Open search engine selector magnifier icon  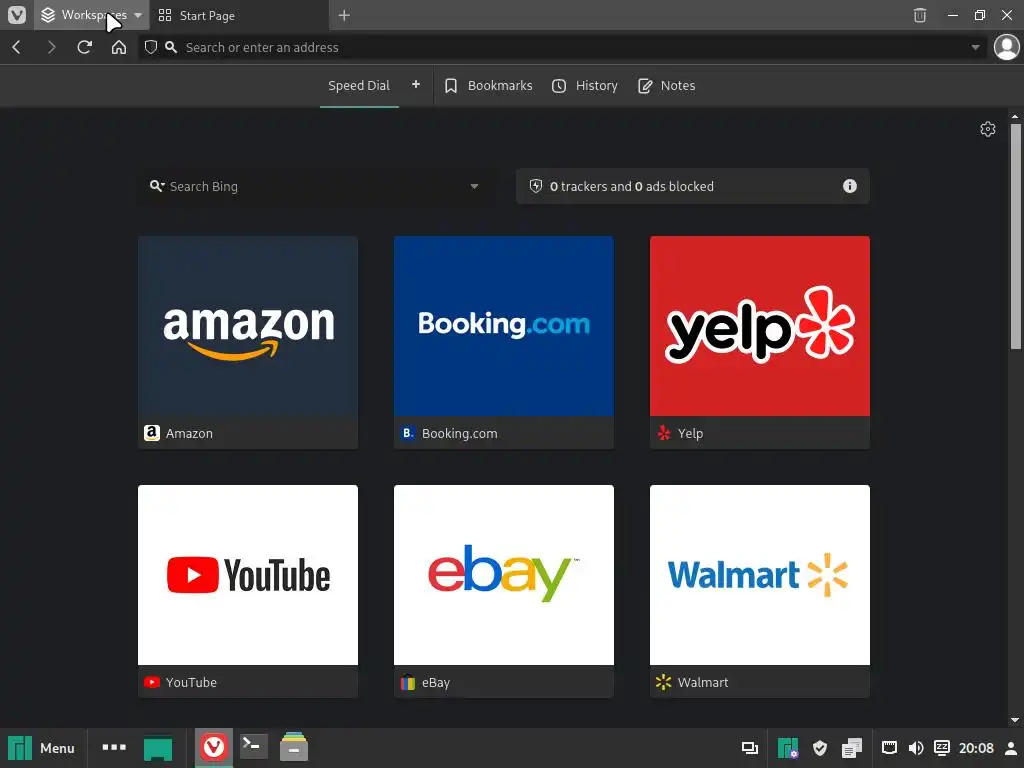coord(156,186)
